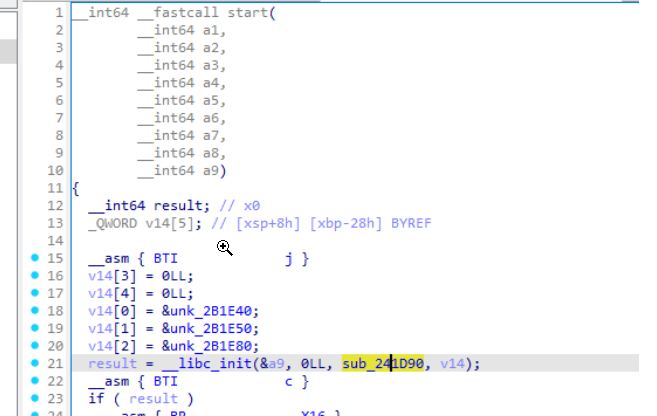657x416 pixels.
Task: Click __int64 return type on line 1
Action: (x=101, y=13)
